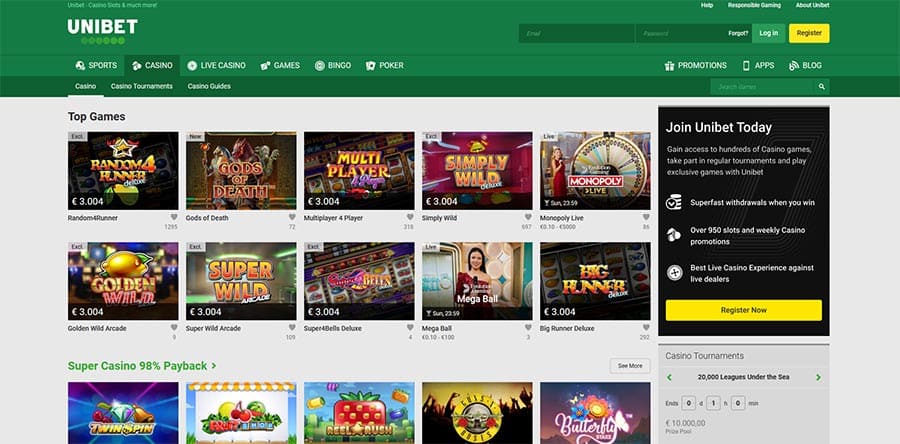Open the Help link
This screenshot has width=900, height=444.
tap(707, 5)
